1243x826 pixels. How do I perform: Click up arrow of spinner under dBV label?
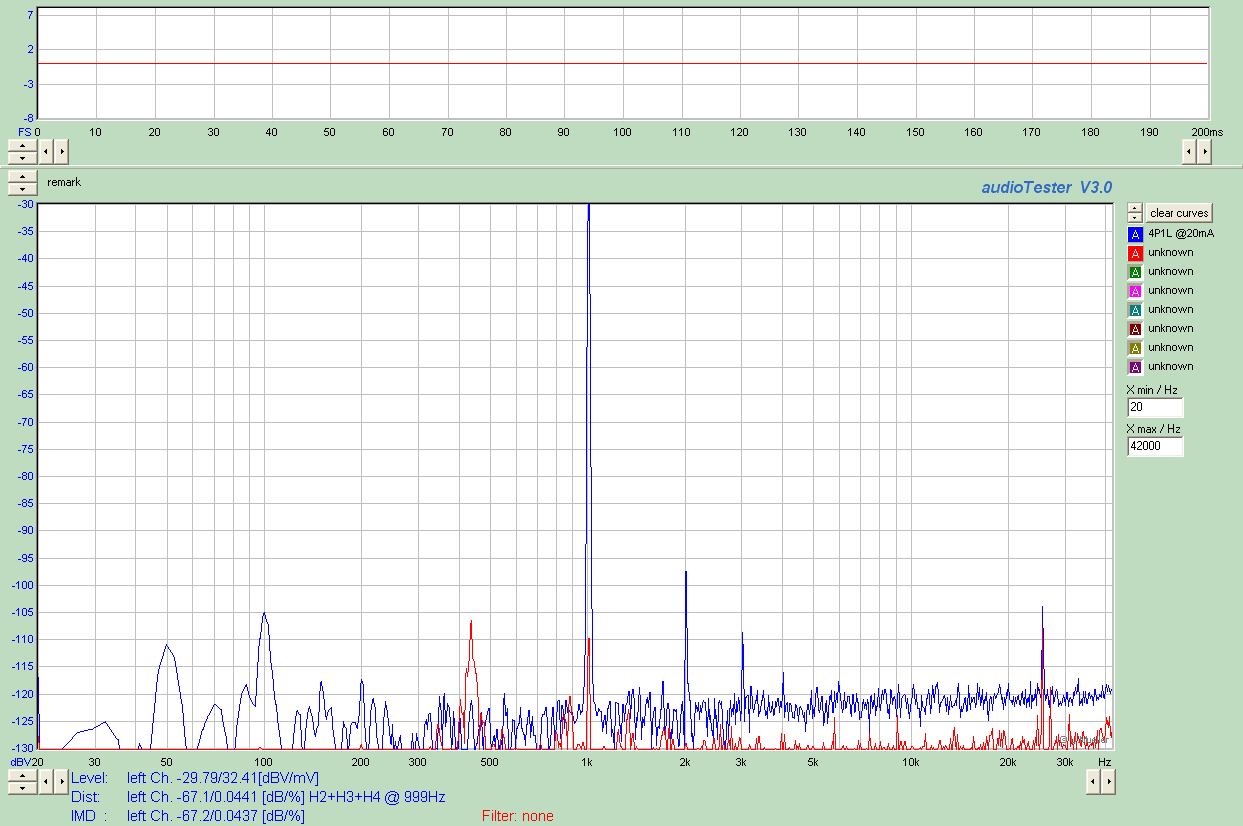21,775
